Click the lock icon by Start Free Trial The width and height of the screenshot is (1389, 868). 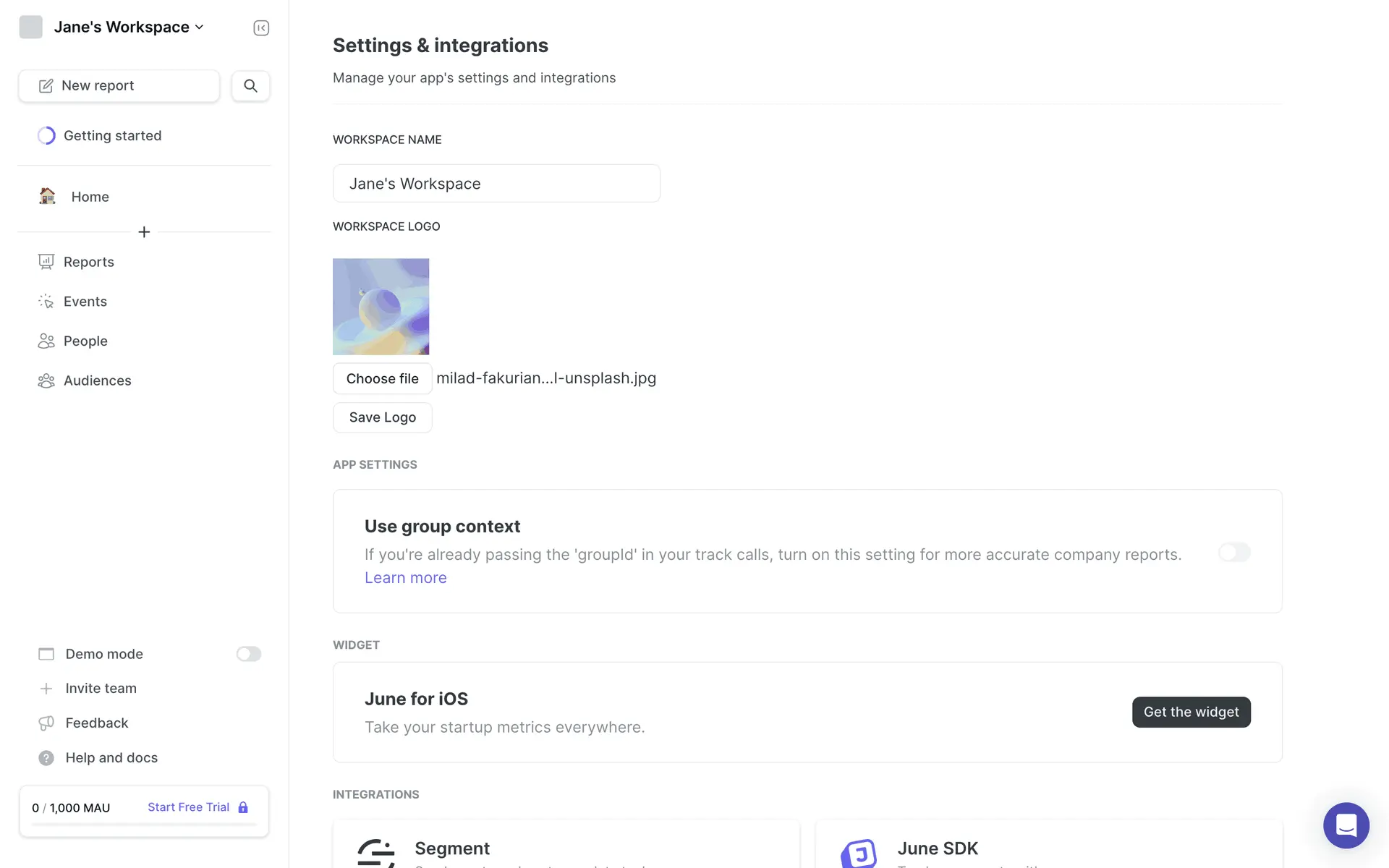[x=243, y=807]
